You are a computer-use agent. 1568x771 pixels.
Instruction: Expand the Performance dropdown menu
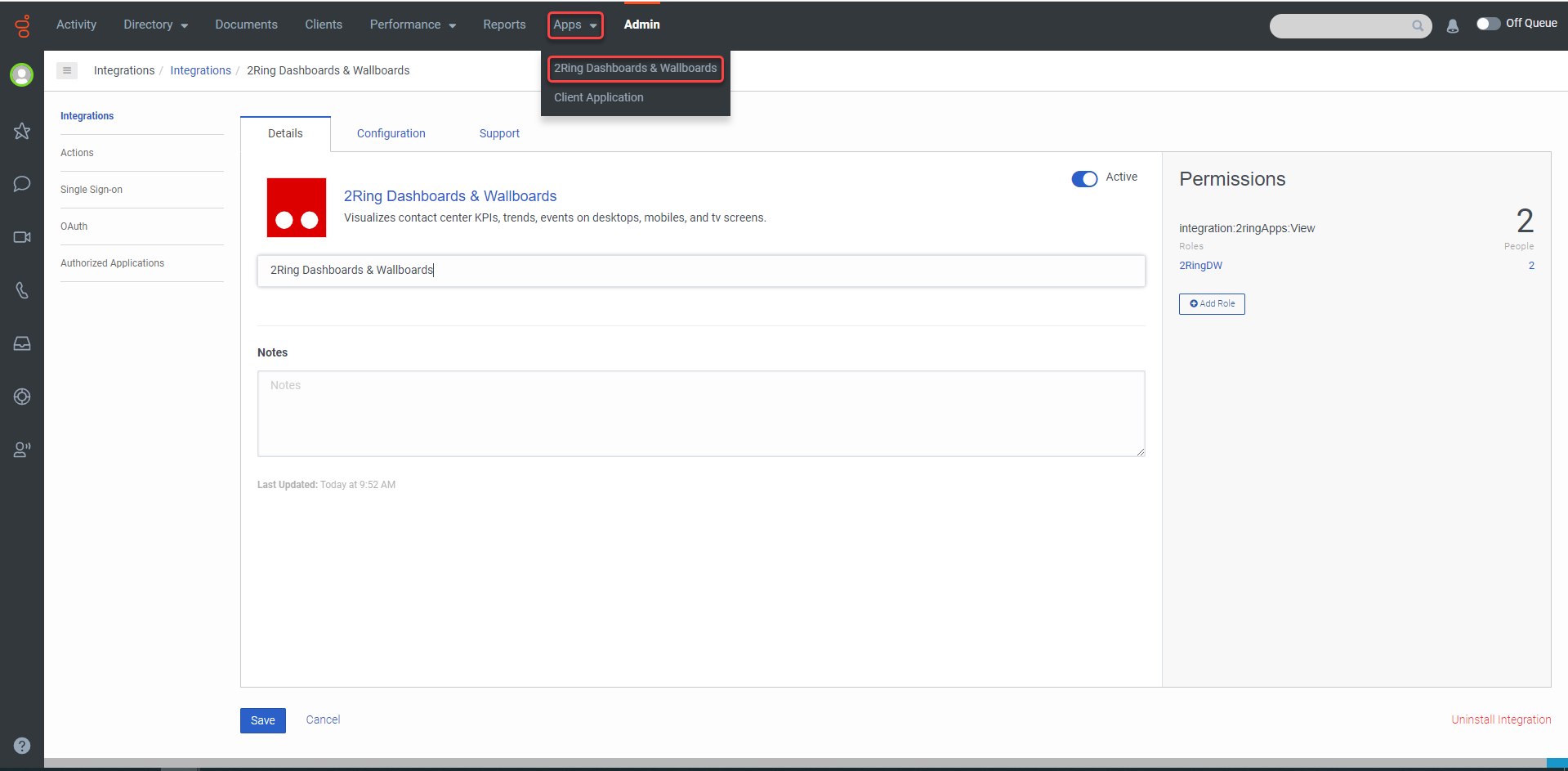(x=413, y=25)
